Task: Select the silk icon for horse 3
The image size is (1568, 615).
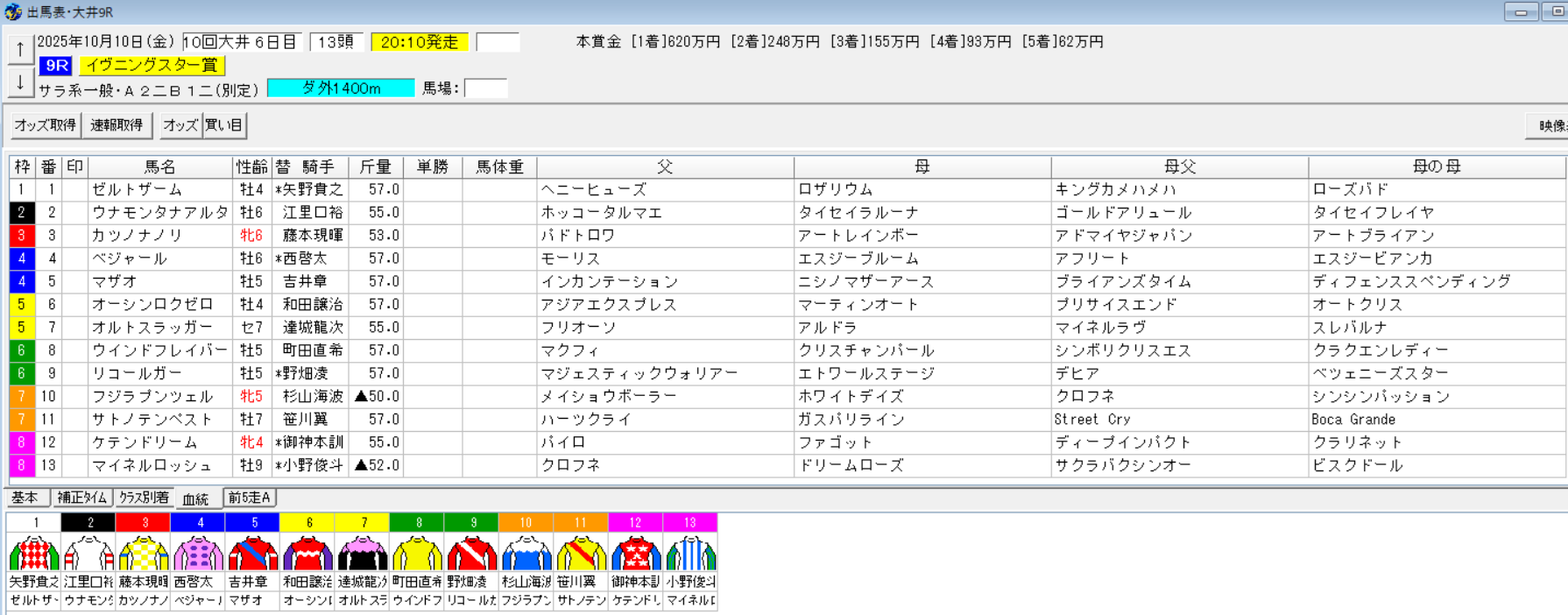Action: 144,554
